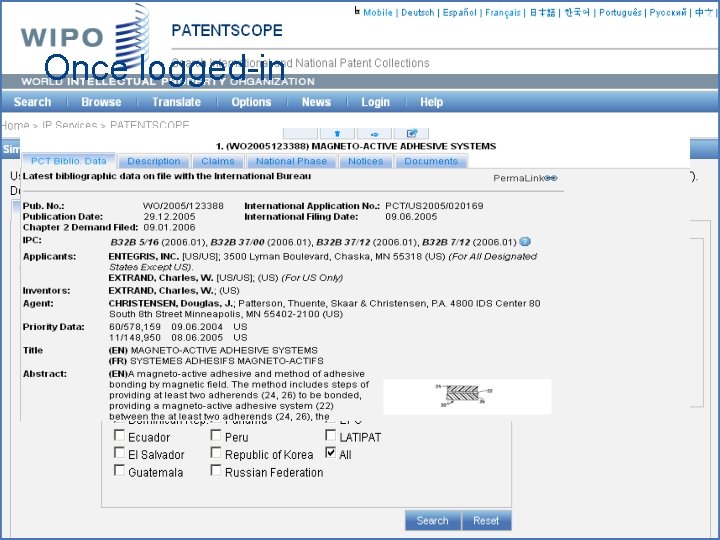Open IPC class B32B 5/16 link
Image resolution: width=720 pixels, height=540 pixels.
[x=135, y=242]
